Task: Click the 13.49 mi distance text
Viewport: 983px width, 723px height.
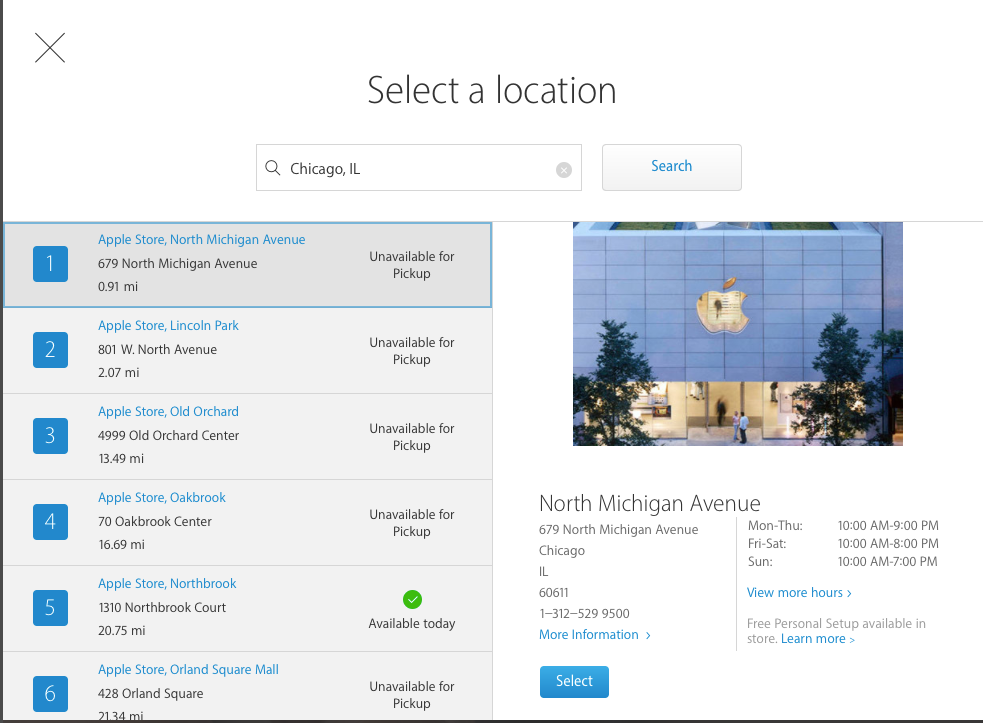Action: 121,458
